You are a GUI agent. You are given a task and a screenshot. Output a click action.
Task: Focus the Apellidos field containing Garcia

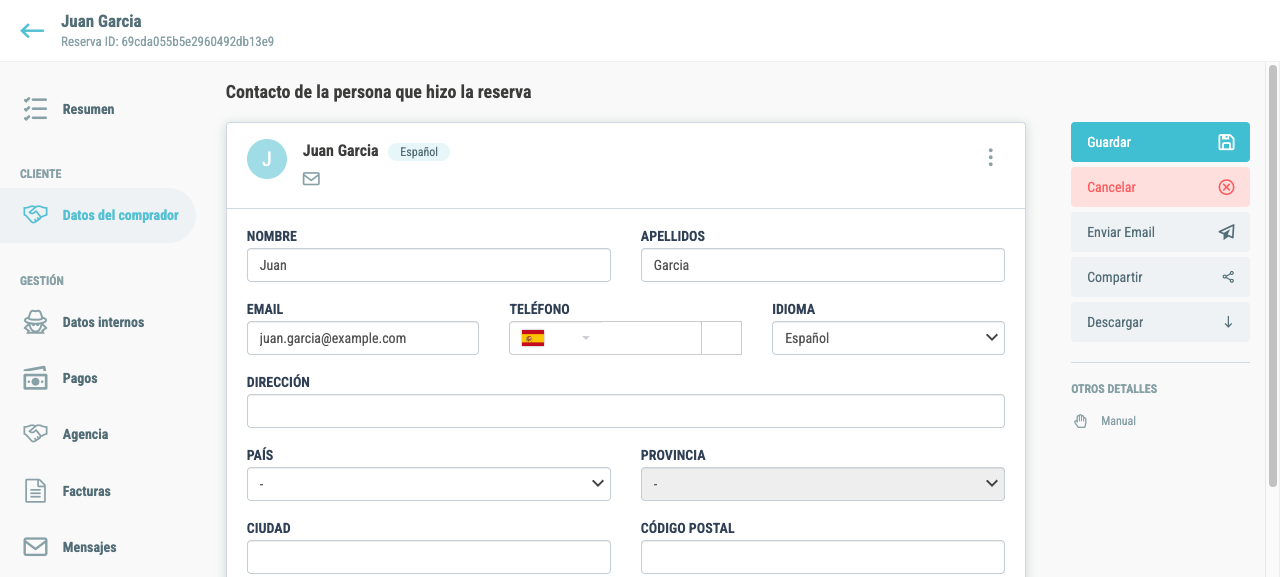[x=822, y=265]
